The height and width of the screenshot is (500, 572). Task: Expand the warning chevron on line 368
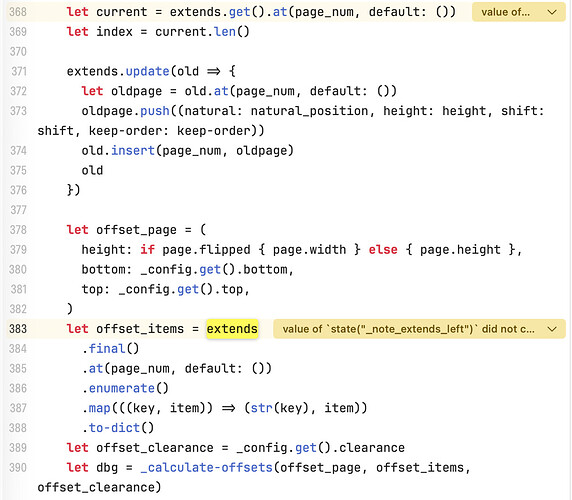552,12
